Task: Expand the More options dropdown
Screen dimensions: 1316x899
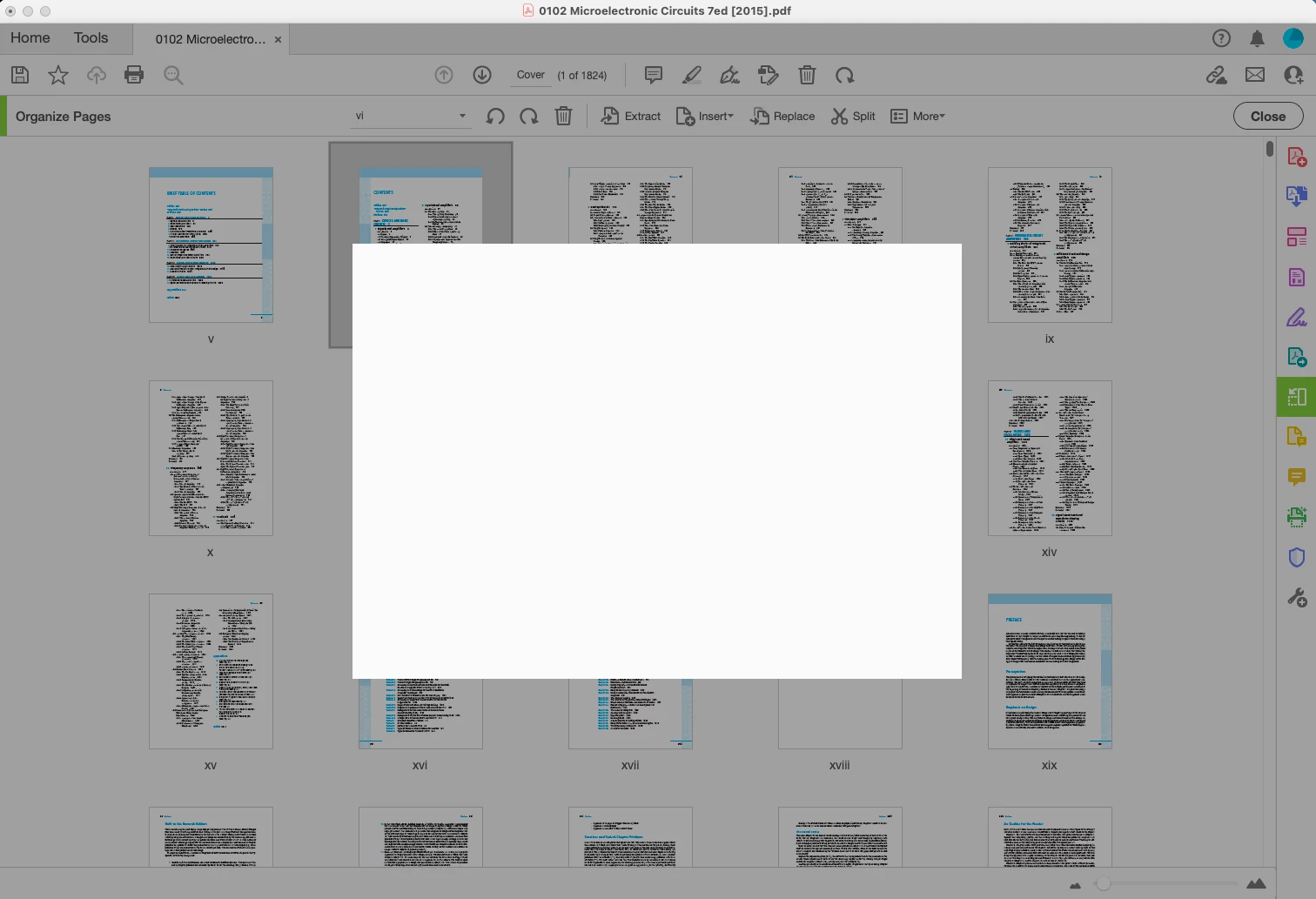Action: [x=917, y=116]
